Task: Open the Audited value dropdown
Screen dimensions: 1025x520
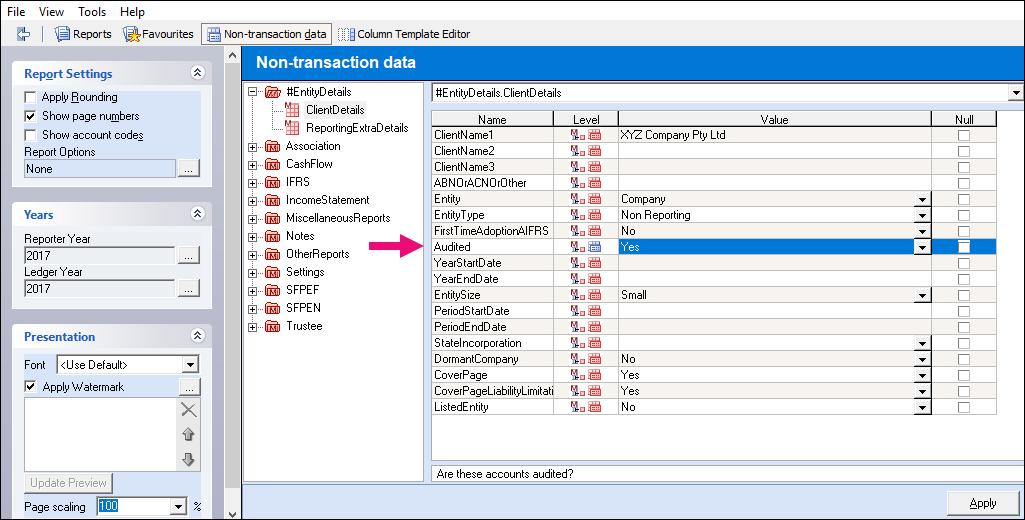Action: coord(922,247)
